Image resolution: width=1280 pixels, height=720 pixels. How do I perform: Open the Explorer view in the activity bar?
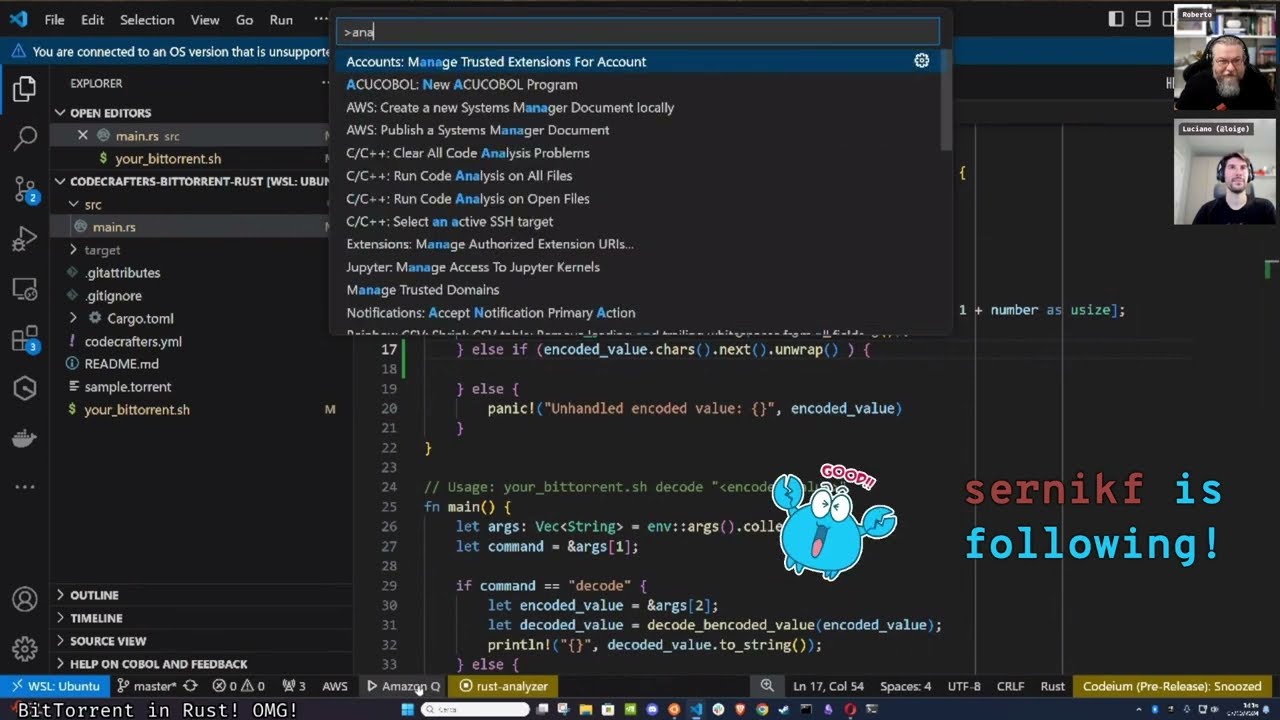pos(25,90)
